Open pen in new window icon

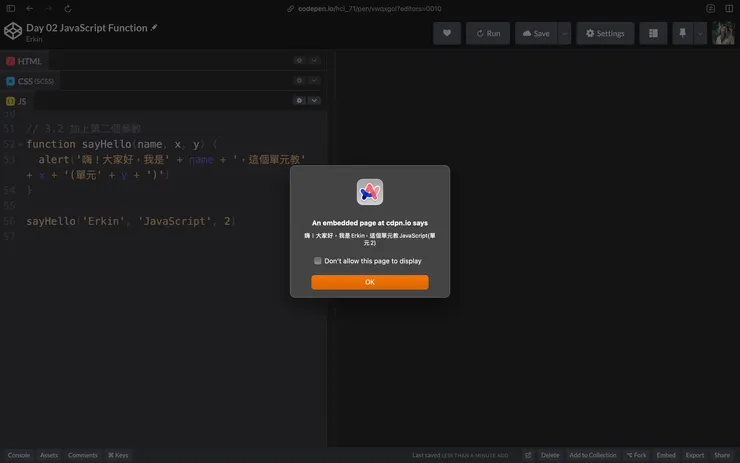[528, 455]
